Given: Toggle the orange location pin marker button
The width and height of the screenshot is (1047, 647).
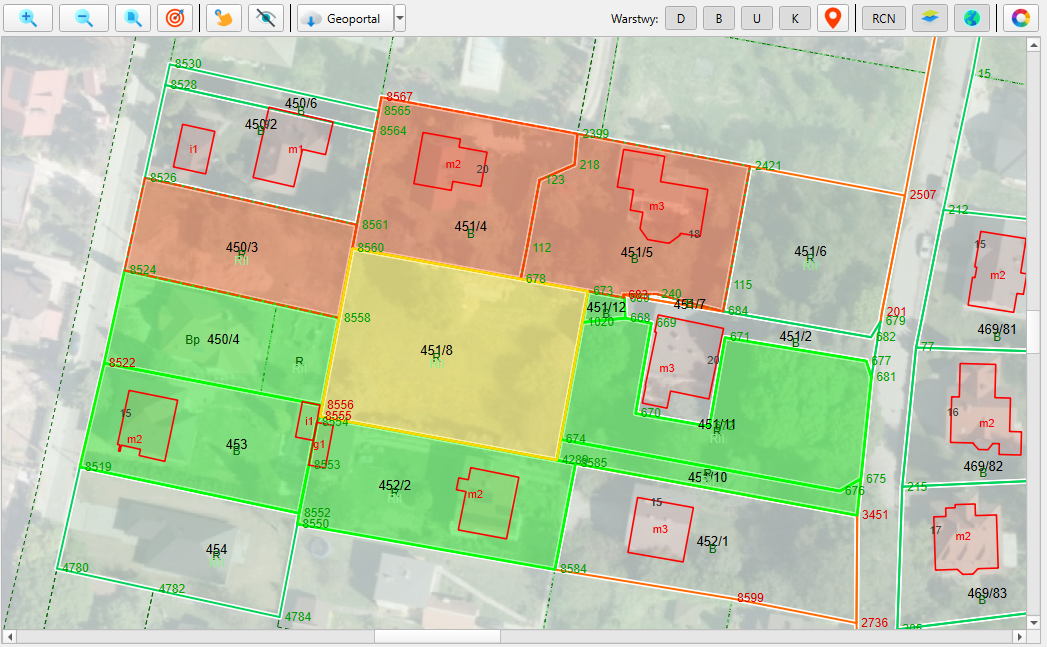Looking at the screenshot, I should tap(833, 18).
